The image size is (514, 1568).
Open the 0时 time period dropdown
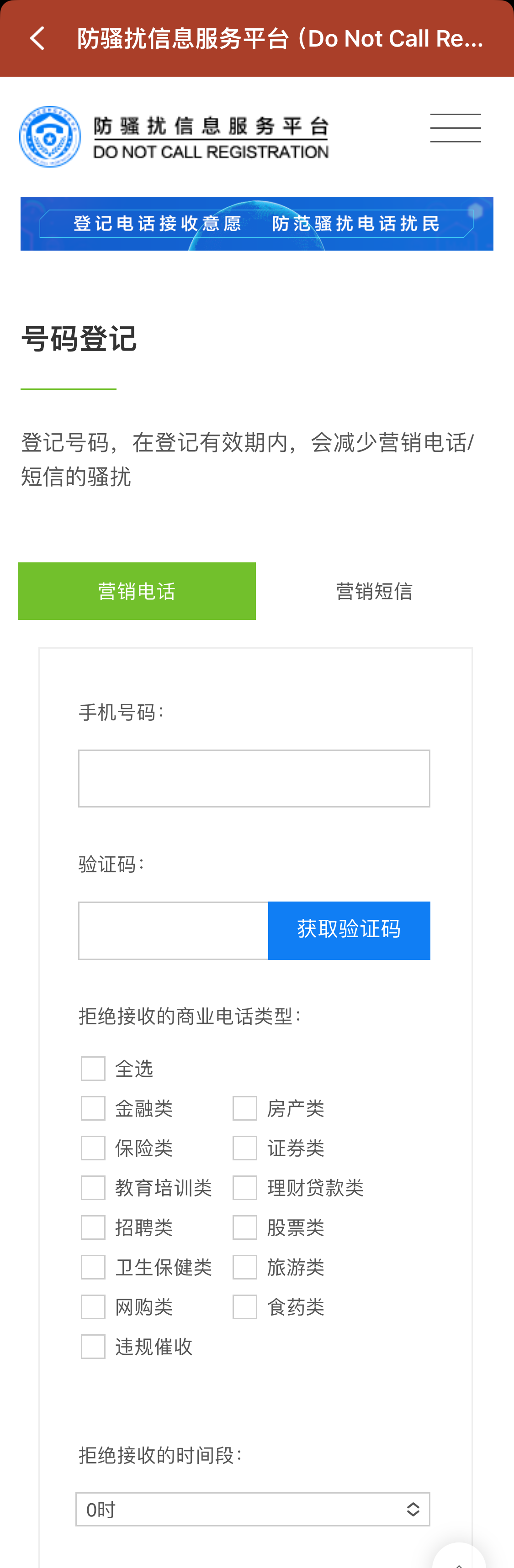click(253, 1509)
